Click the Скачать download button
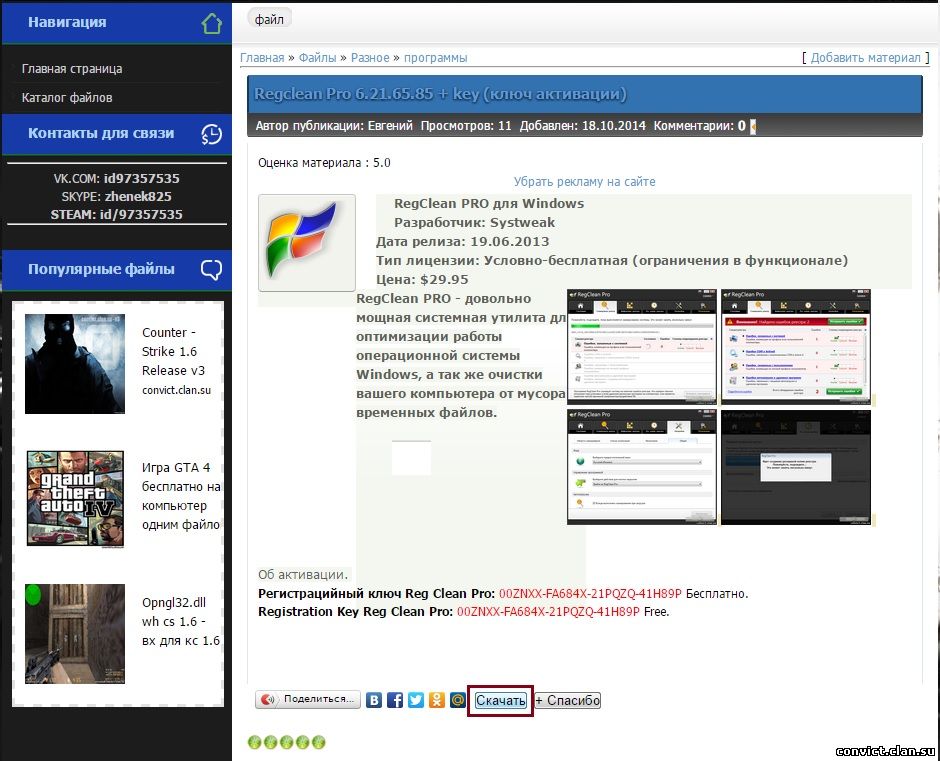This screenshot has width=940, height=761. (501, 700)
